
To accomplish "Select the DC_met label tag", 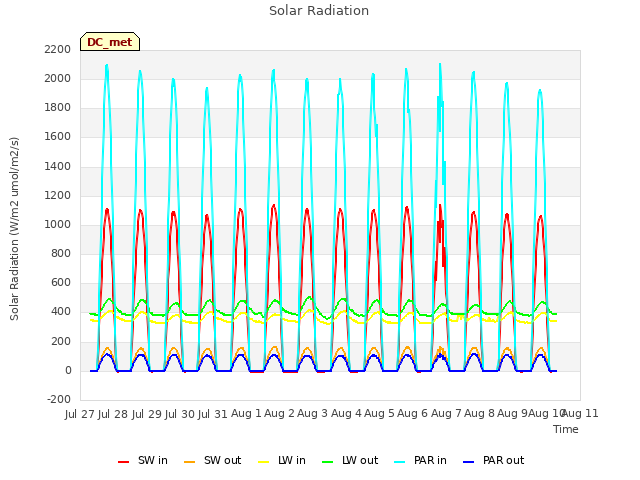I will 110,42.
